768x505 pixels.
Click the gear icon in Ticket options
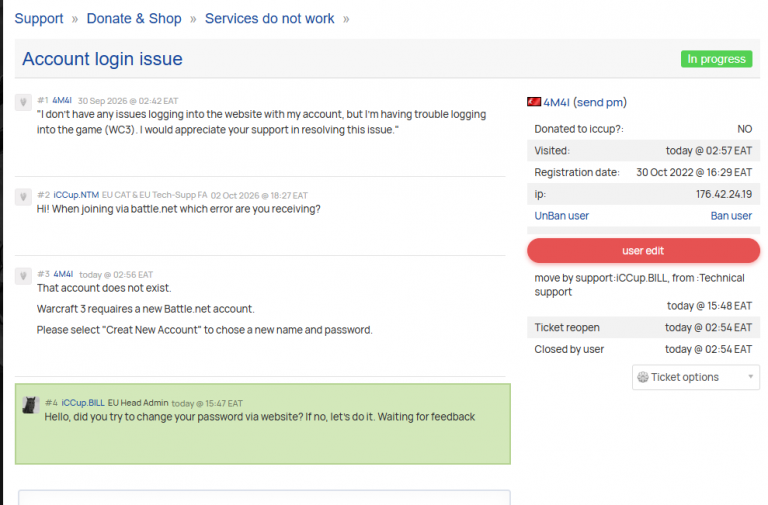click(x=643, y=377)
